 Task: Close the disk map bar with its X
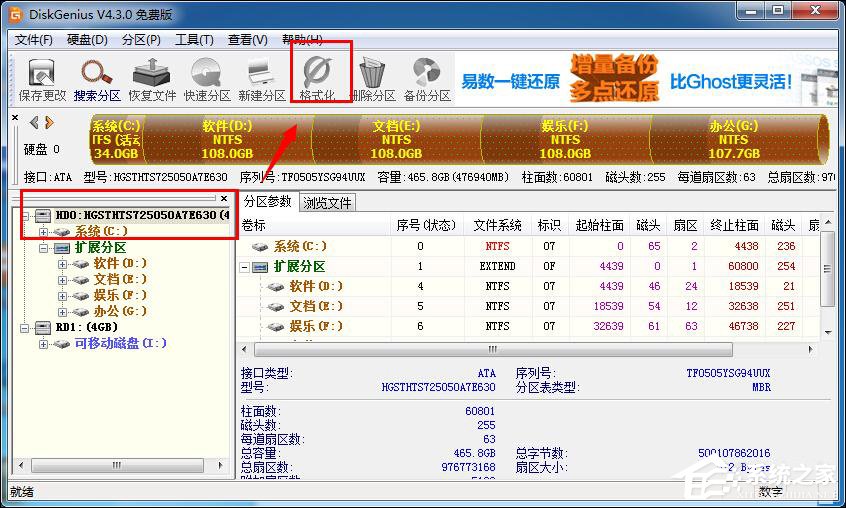coord(15,118)
